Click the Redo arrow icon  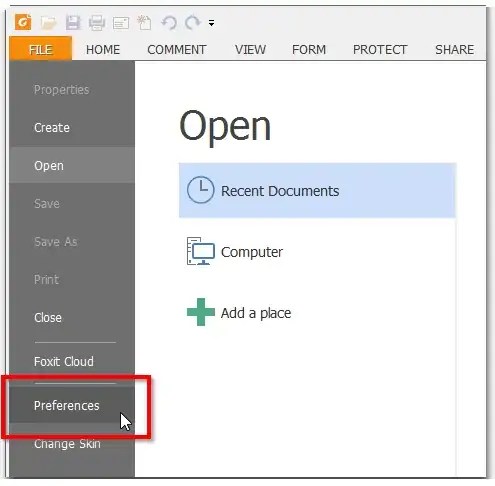[193, 23]
